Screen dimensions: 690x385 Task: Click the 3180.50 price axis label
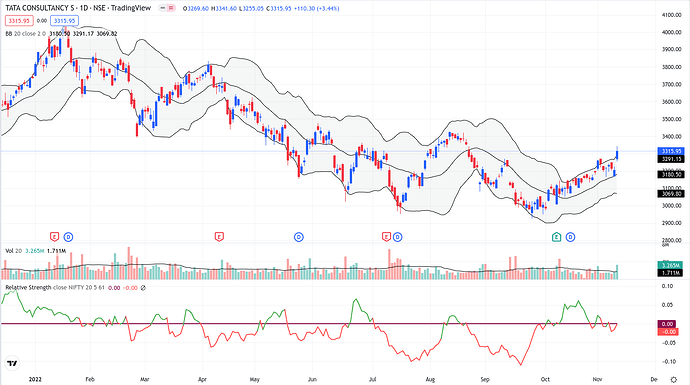tap(671, 175)
